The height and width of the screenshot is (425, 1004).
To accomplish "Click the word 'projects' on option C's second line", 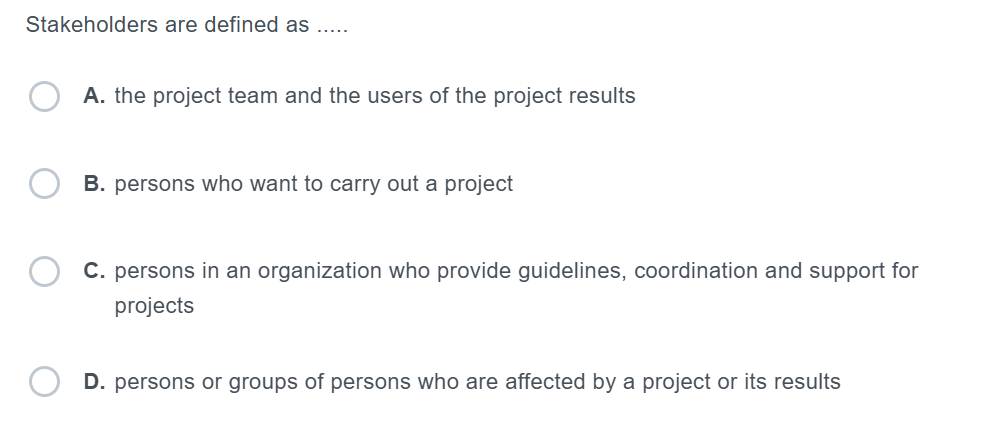I will (x=154, y=306).
